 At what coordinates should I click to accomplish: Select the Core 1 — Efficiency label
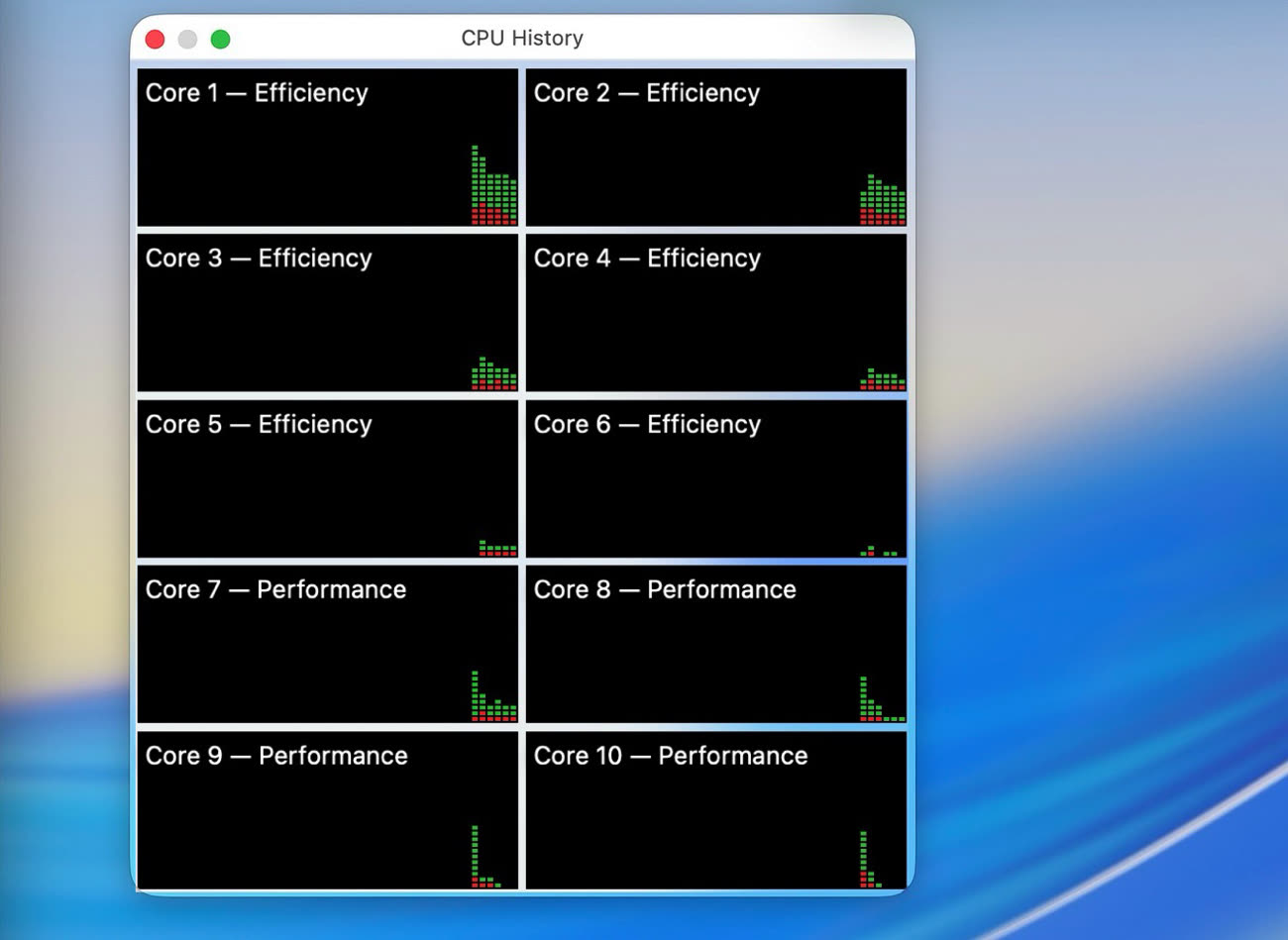point(257,93)
